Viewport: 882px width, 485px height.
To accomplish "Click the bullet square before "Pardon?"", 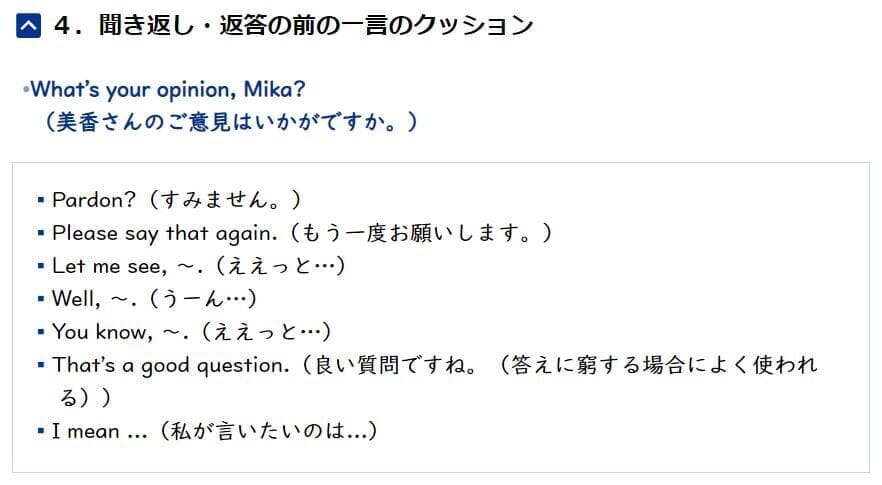I will pos(40,200).
